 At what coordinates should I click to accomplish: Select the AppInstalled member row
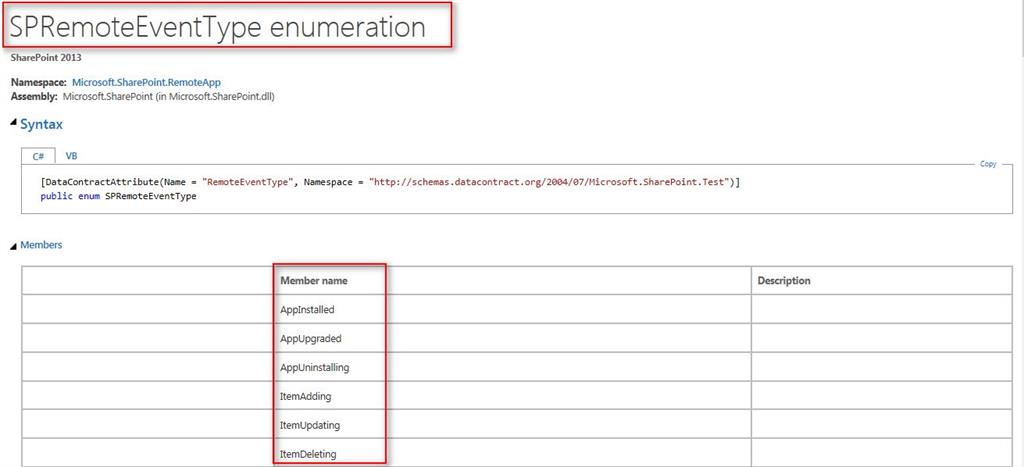(x=308, y=310)
